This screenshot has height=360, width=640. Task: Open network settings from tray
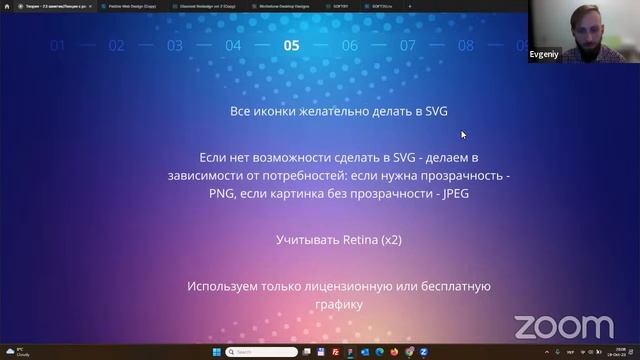(x=583, y=352)
